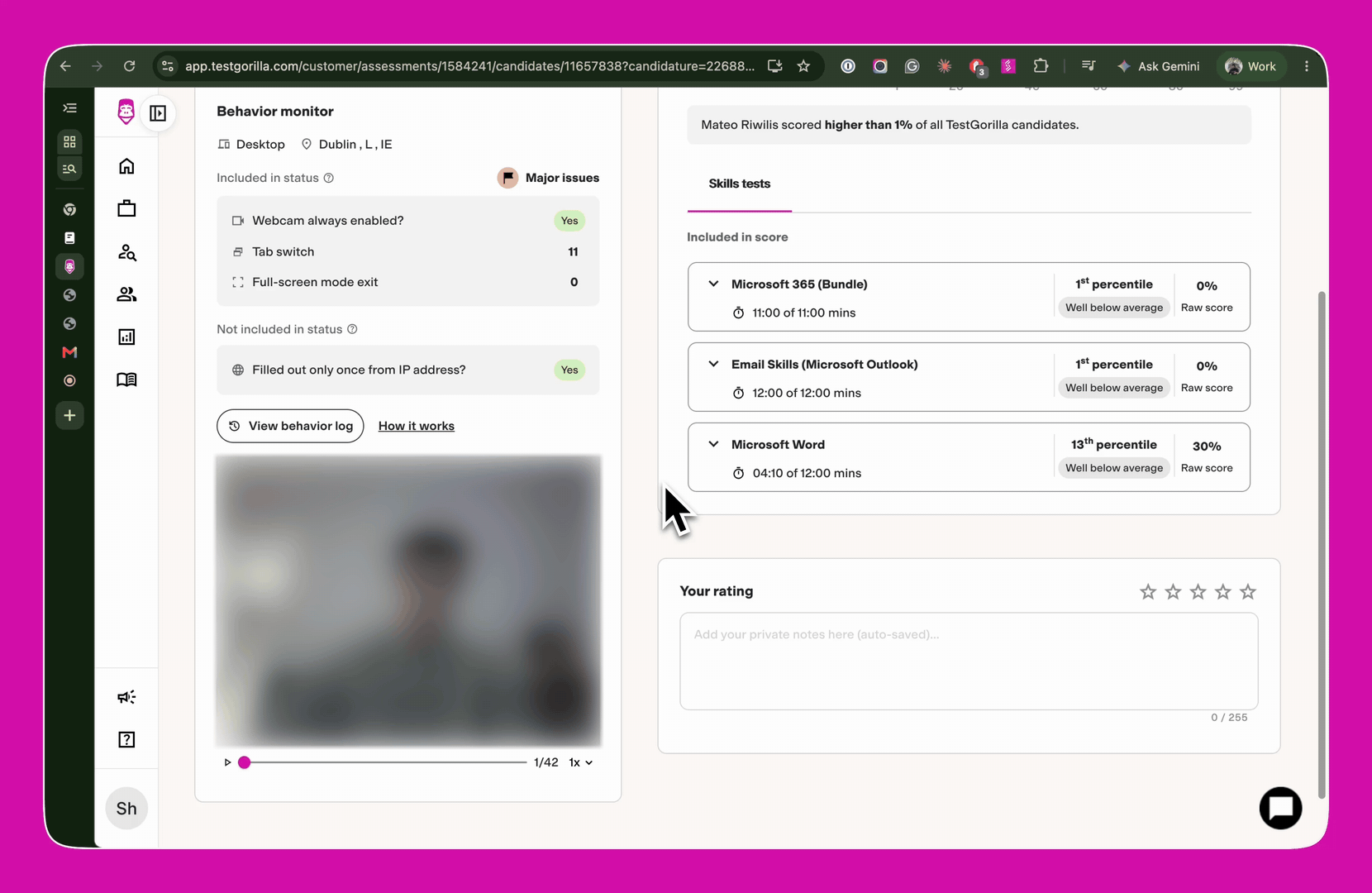
Task: Click the Major issues flag badge
Action: point(548,178)
